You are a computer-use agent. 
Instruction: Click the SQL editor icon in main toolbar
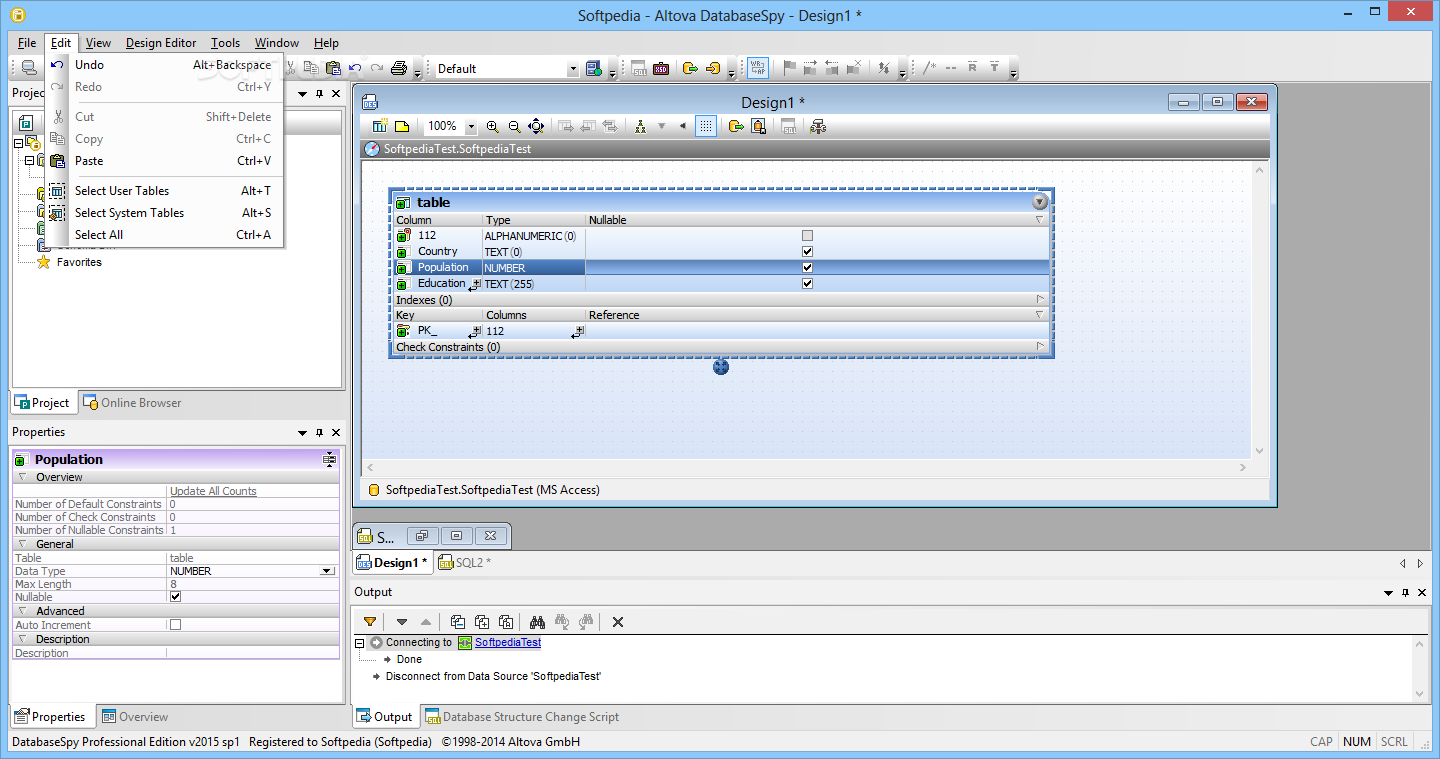pyautogui.click(x=639, y=68)
